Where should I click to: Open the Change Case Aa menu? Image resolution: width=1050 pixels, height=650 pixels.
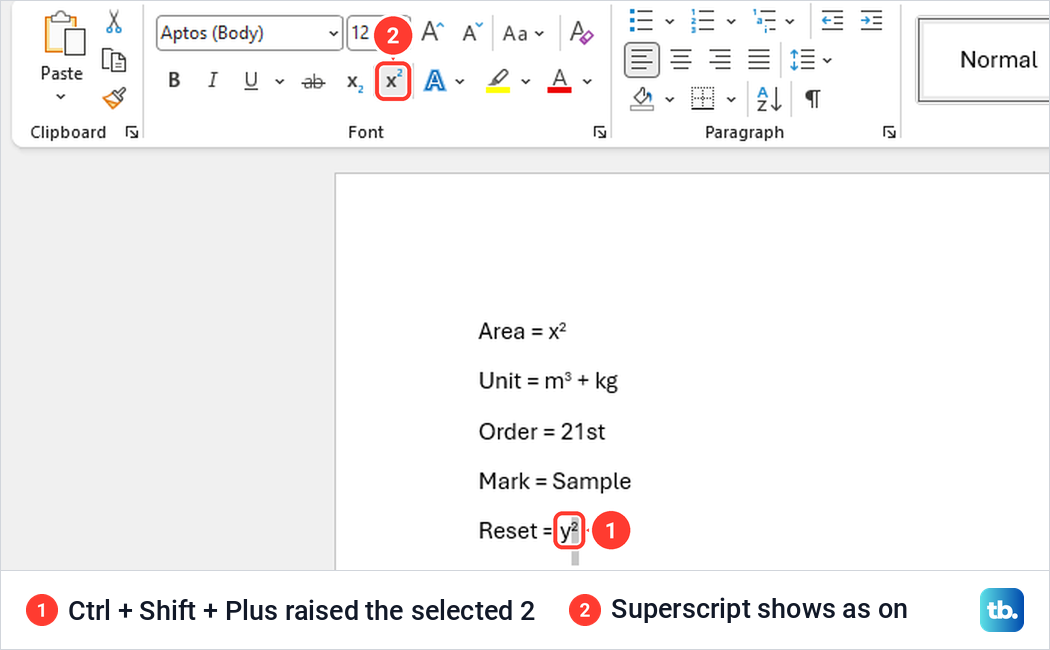coord(523,33)
